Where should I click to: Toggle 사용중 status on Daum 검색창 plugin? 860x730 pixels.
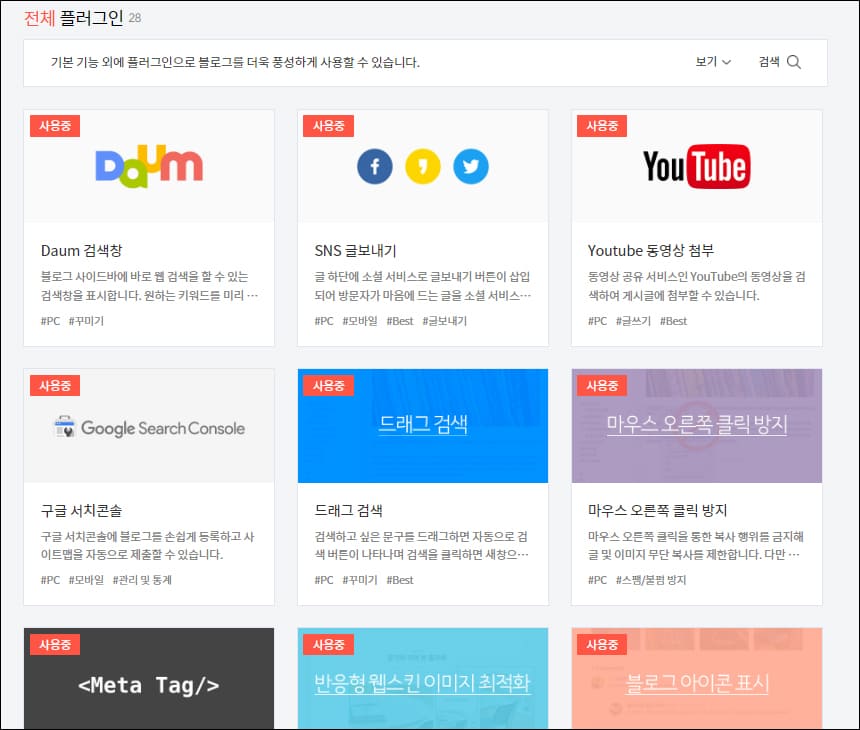[55, 125]
